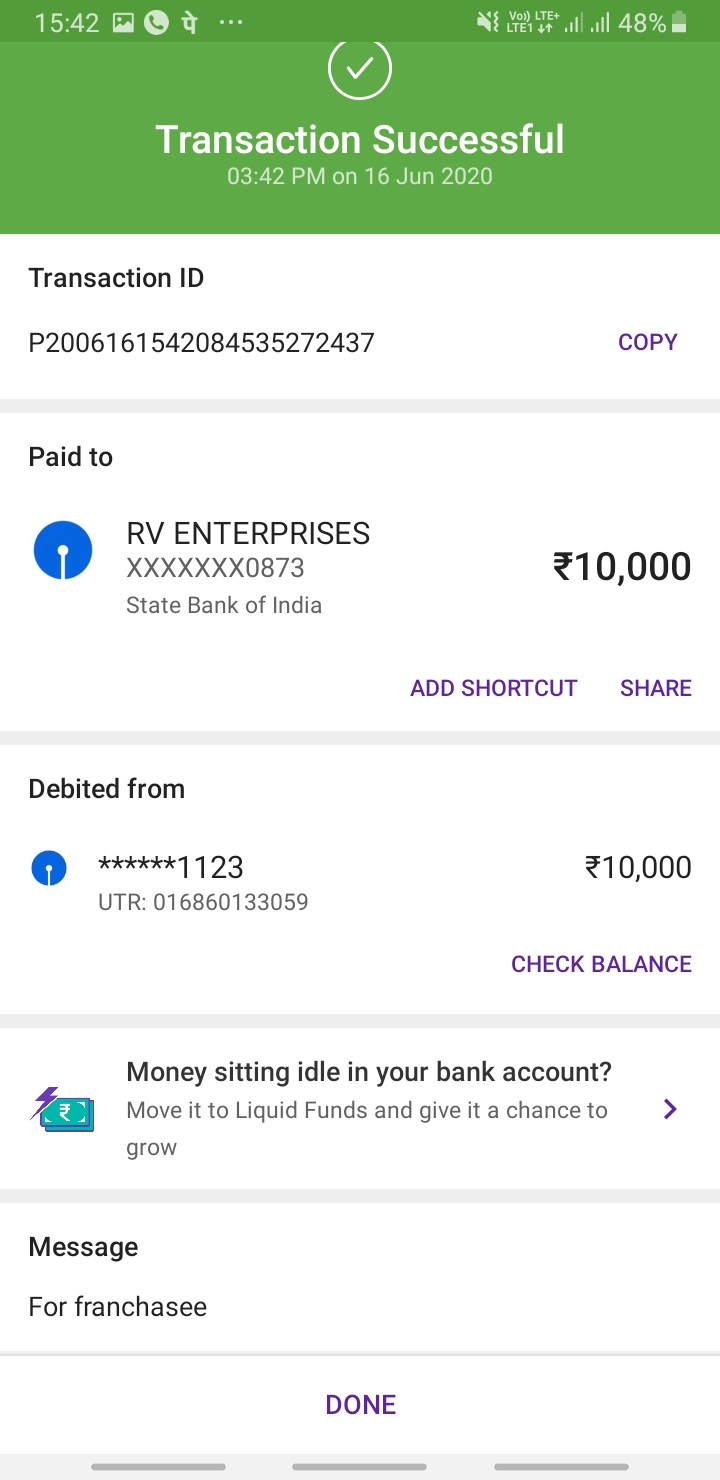Tap the muted sound icon in status bar

click(x=488, y=22)
